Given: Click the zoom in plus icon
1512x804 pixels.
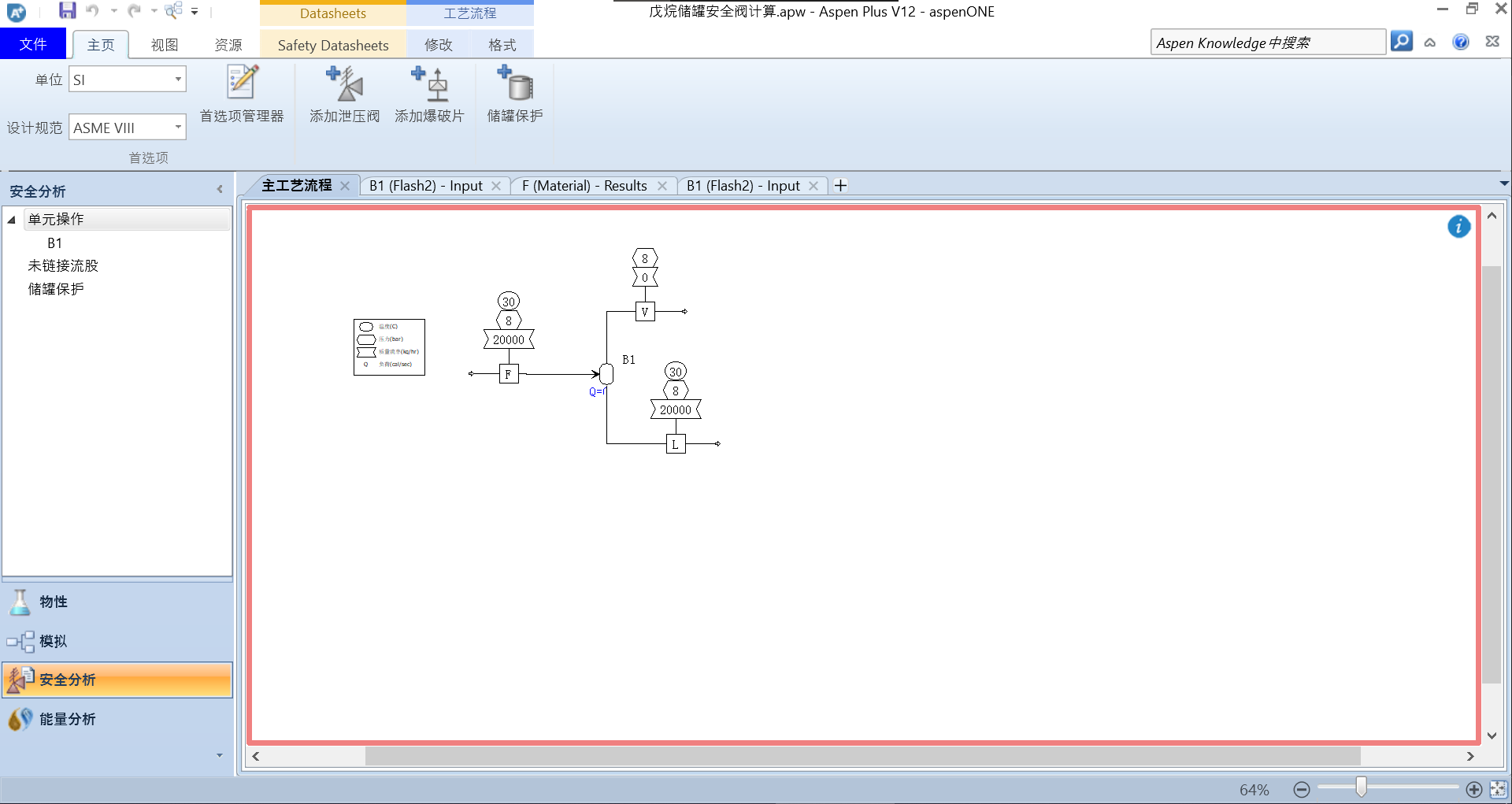Looking at the screenshot, I should 1474,789.
